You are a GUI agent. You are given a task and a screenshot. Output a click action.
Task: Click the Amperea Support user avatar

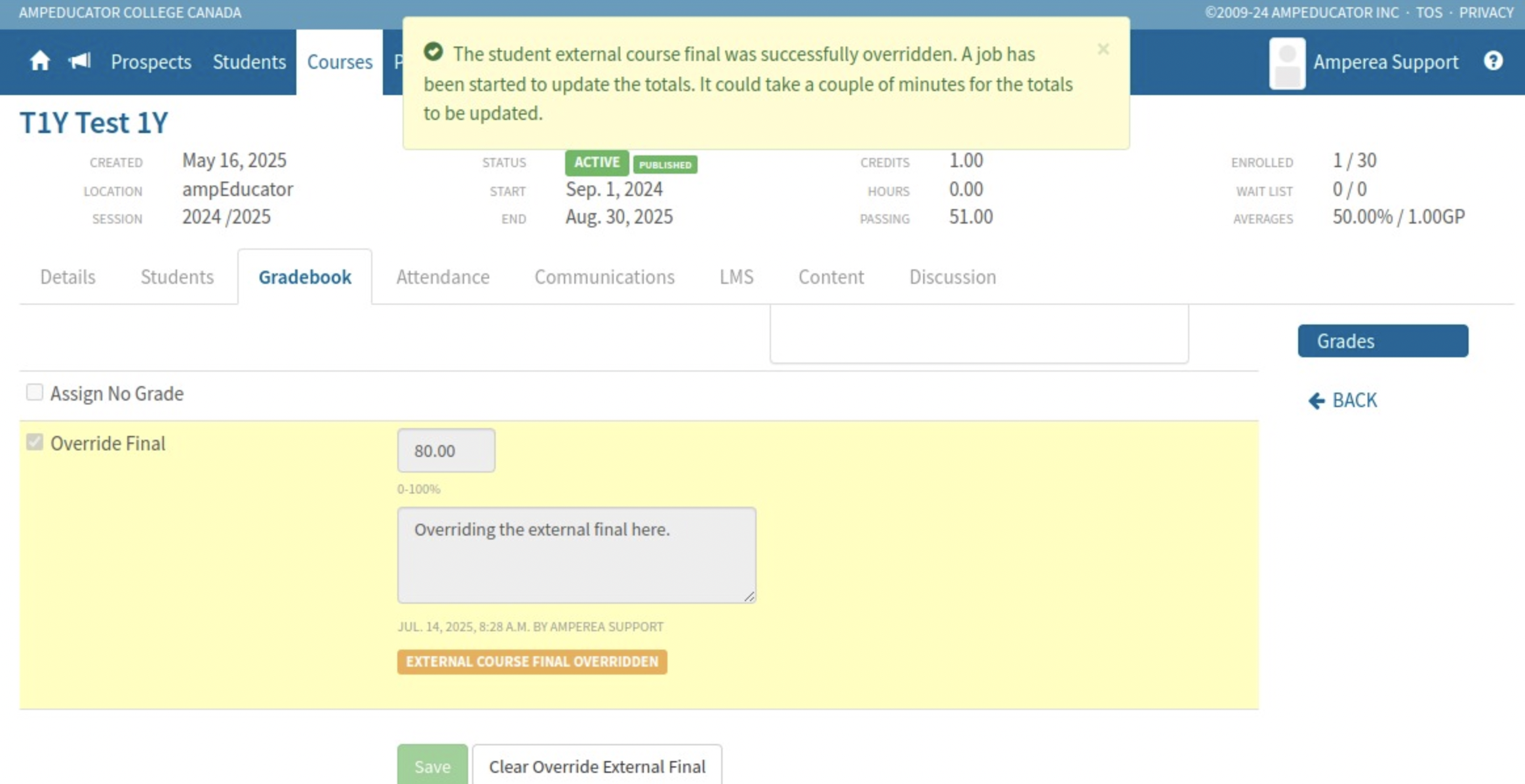[1286, 63]
